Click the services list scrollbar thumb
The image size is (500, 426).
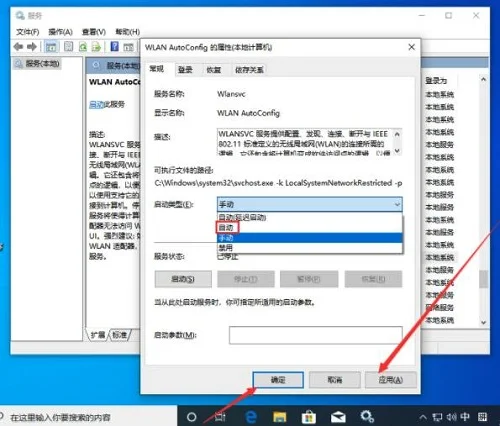click(x=483, y=279)
